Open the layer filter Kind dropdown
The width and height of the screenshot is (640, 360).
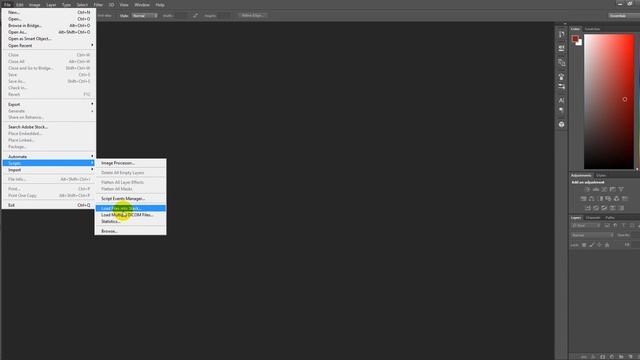(586, 225)
